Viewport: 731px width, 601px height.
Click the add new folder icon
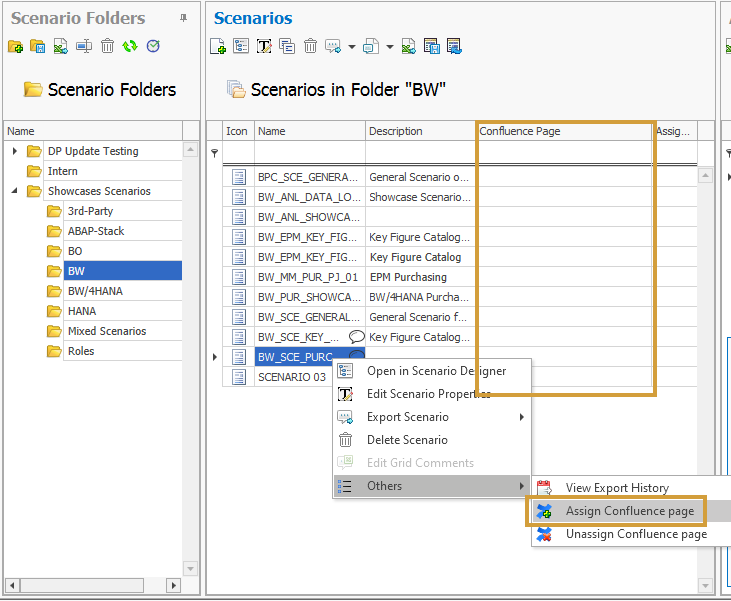[x=15, y=46]
